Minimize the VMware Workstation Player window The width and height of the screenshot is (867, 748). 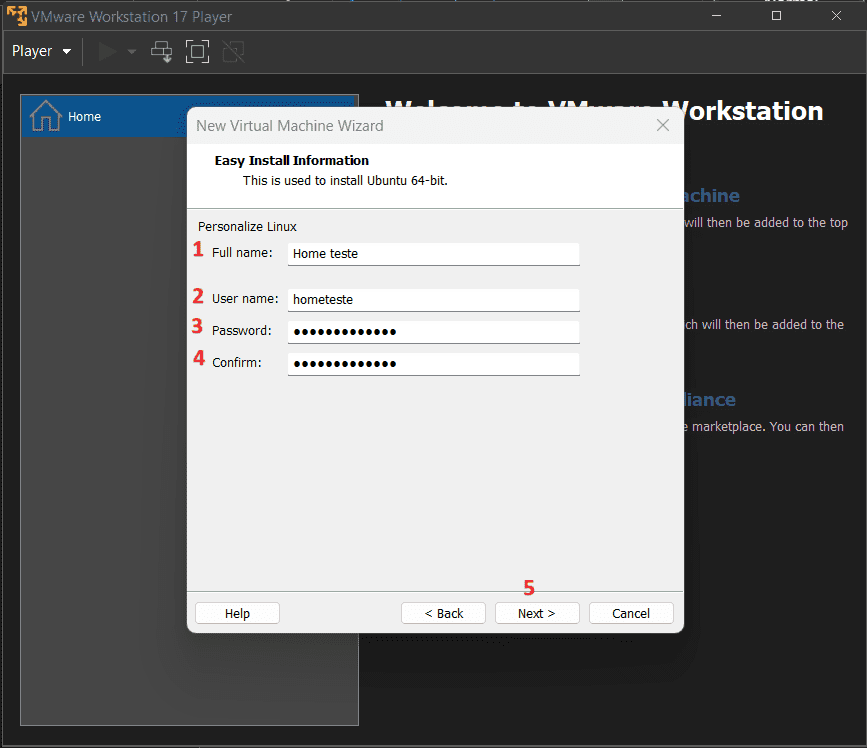click(716, 16)
